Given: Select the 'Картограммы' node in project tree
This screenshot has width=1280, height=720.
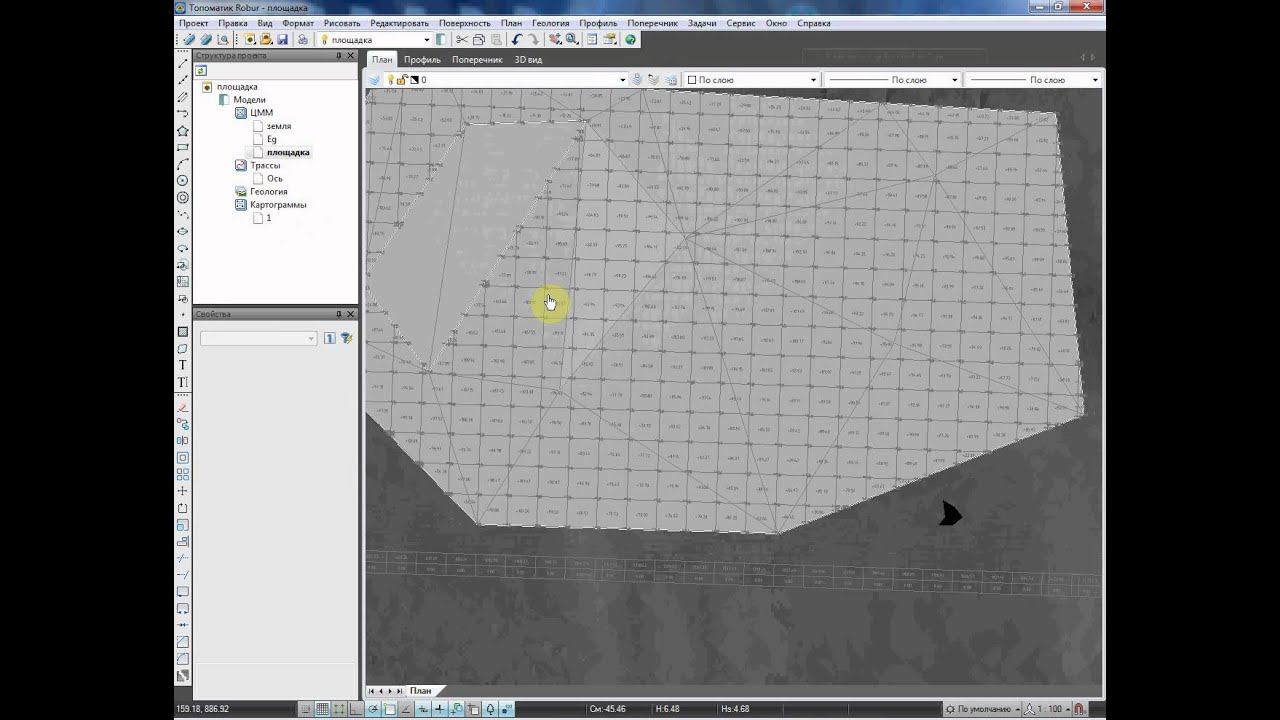Looking at the screenshot, I should tap(278, 205).
